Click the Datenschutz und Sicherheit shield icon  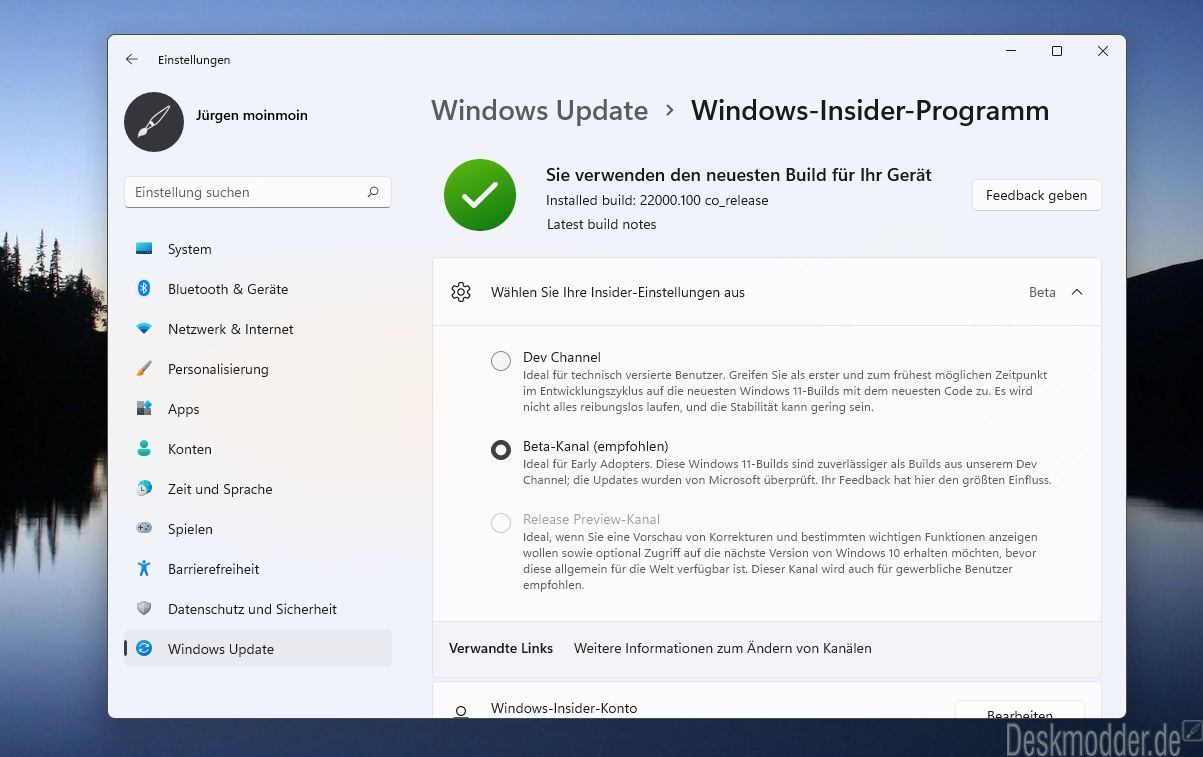click(x=144, y=609)
